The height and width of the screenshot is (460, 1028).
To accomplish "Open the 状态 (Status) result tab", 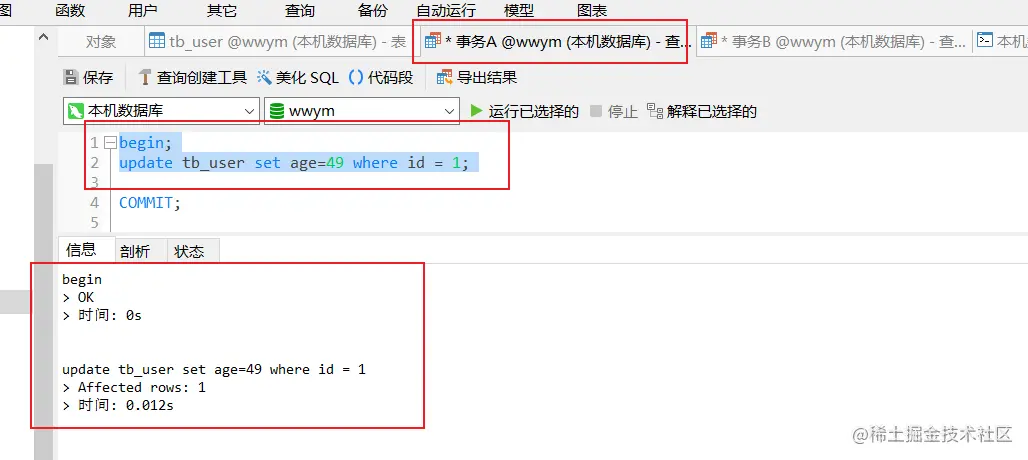I will tap(189, 252).
